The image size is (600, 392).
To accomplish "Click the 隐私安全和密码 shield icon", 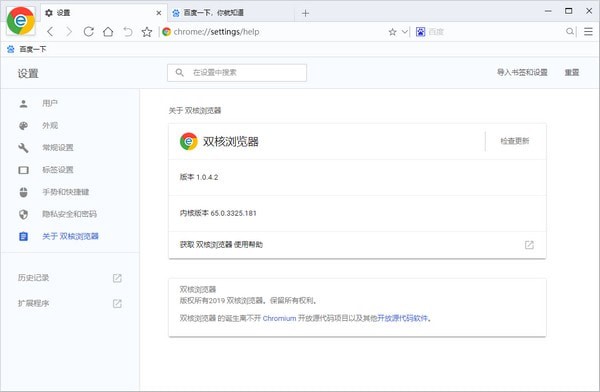I will tap(23, 214).
